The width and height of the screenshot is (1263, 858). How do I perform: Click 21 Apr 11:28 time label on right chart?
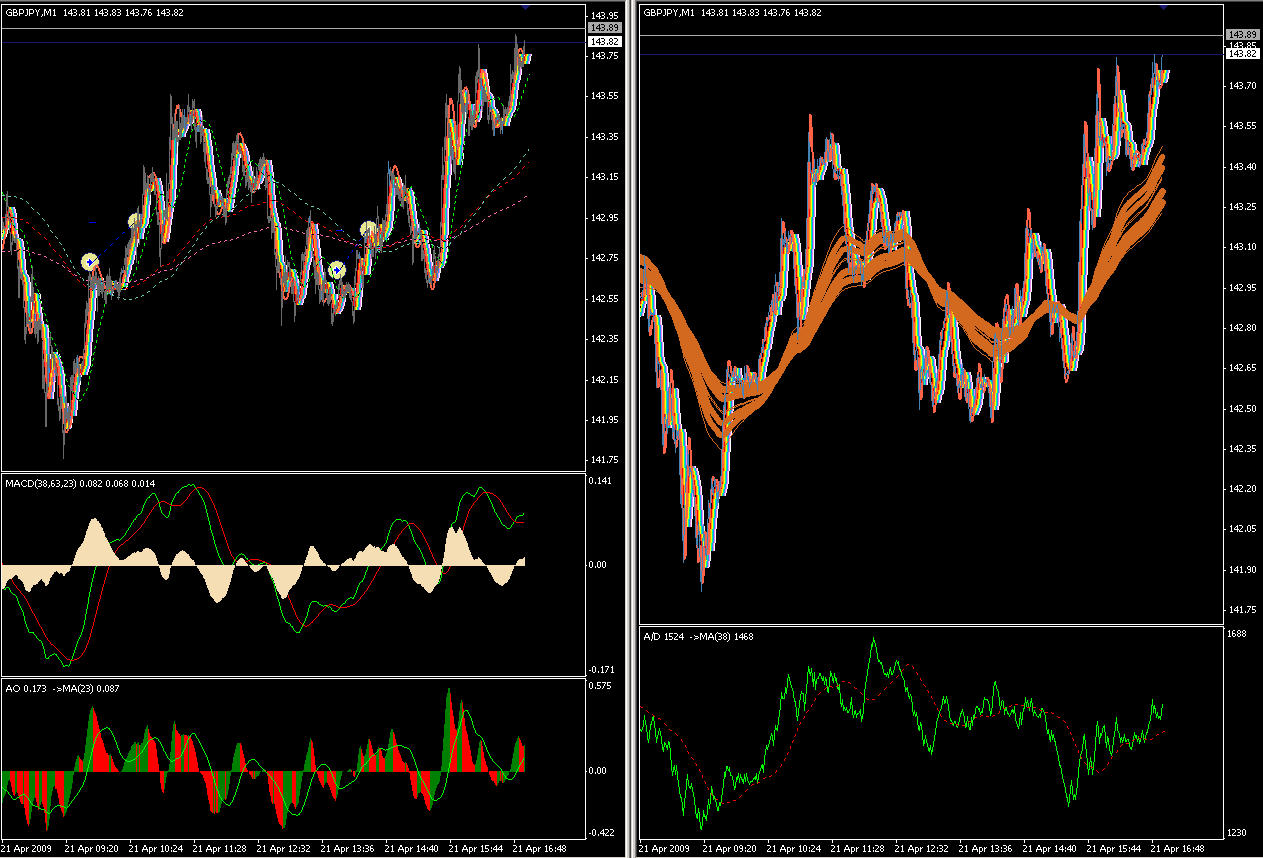[x=858, y=848]
